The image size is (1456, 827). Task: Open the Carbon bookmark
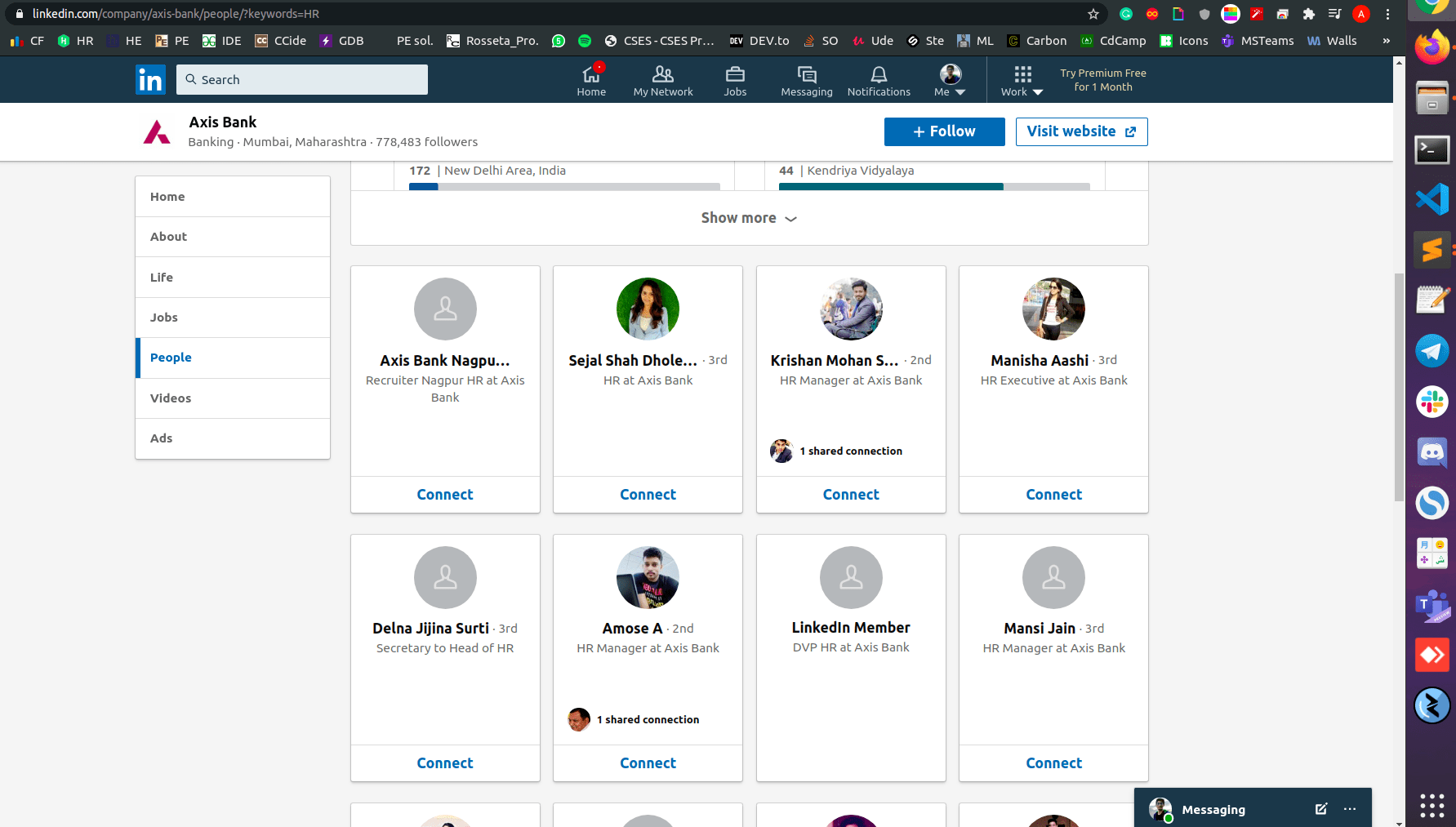tap(1037, 41)
